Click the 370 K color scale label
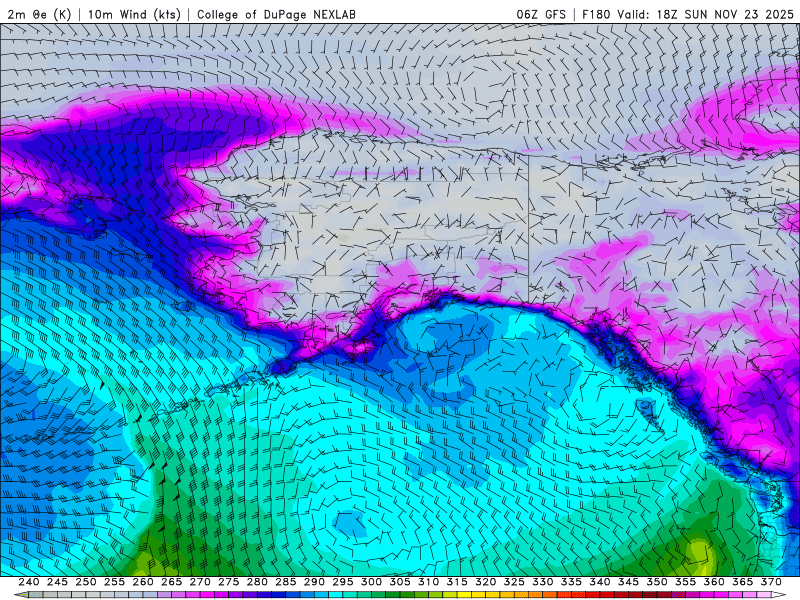 770,582
